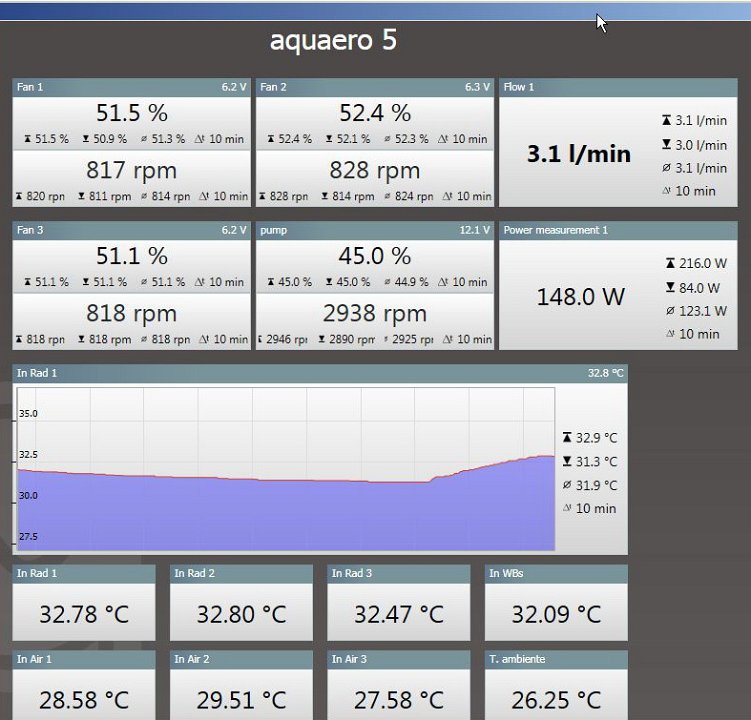Click the large 45.0 % pump value
Image resolution: width=751 pixels, height=720 pixels.
pos(375,256)
